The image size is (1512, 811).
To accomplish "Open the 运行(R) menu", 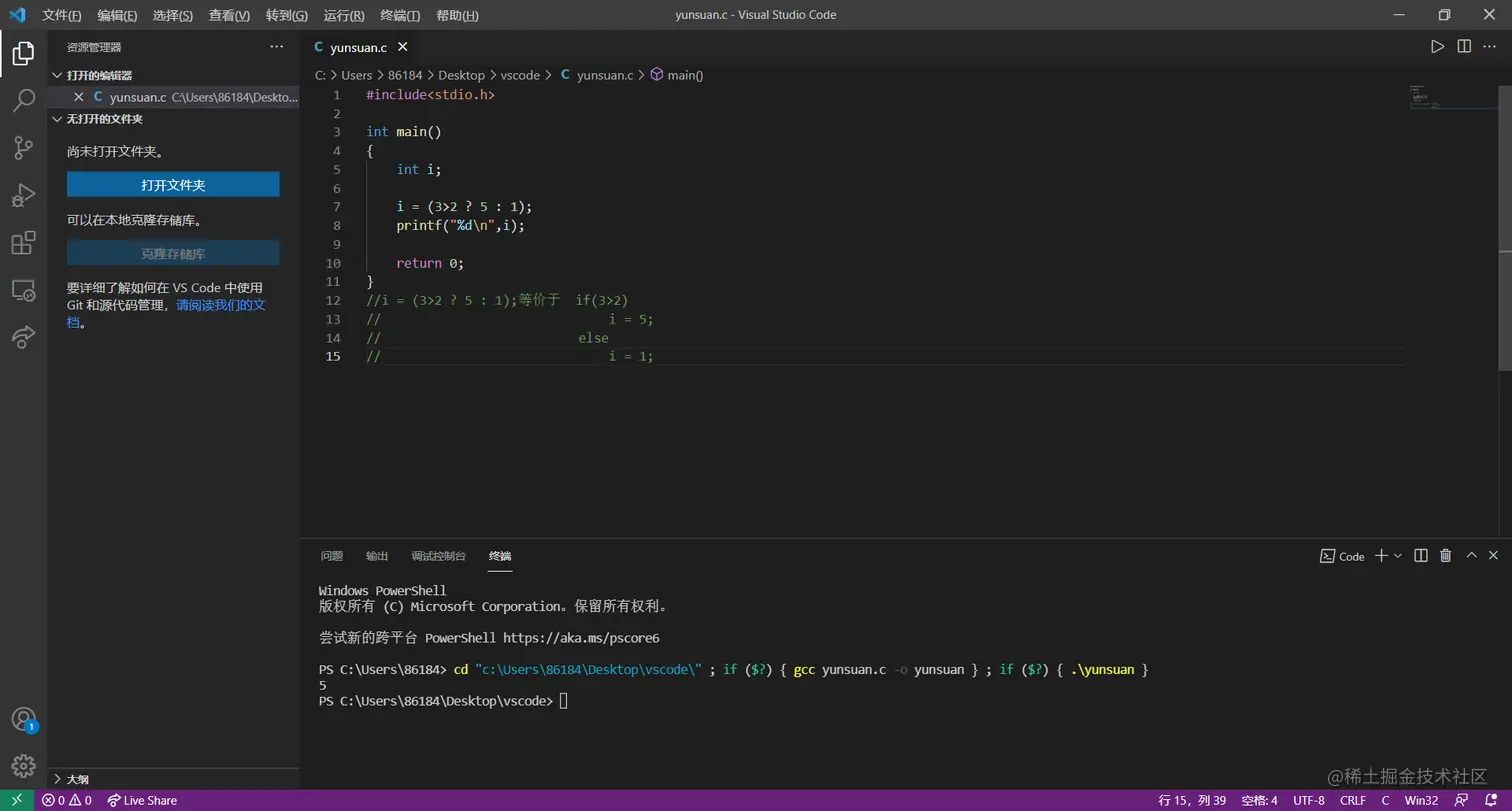I will coord(344,15).
